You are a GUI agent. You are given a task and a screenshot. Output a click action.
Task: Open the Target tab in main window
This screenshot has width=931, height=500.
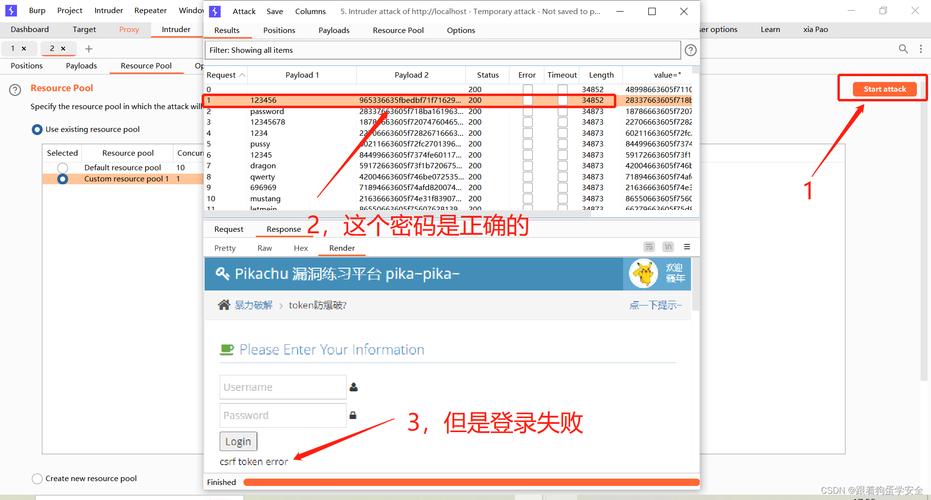click(x=84, y=29)
